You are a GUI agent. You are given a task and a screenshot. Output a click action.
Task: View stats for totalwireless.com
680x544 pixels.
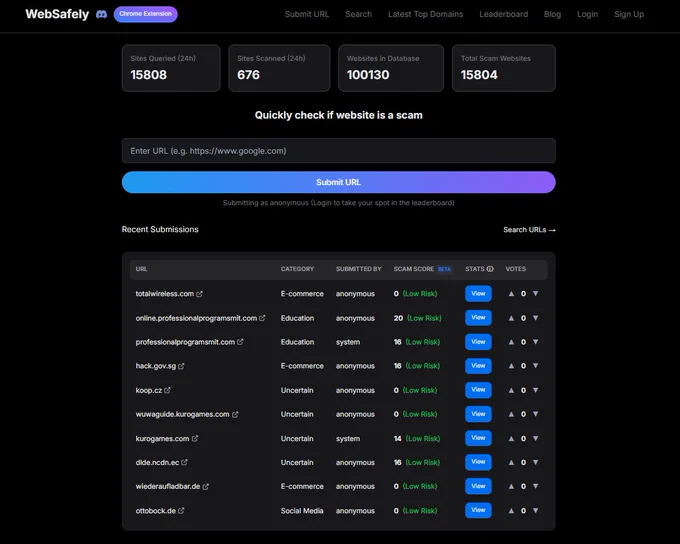[x=478, y=294]
